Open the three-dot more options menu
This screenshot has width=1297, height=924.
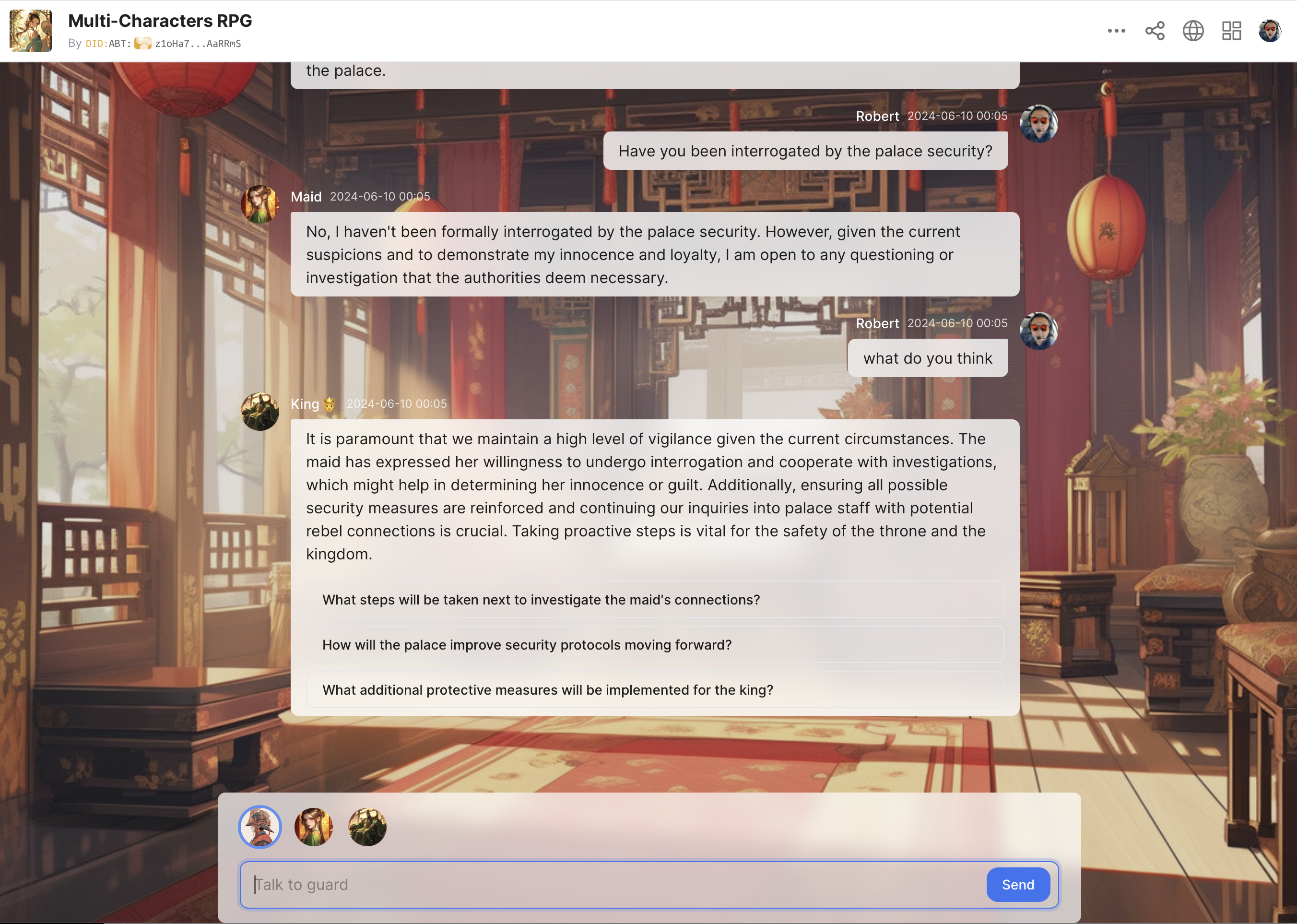coord(1116,31)
